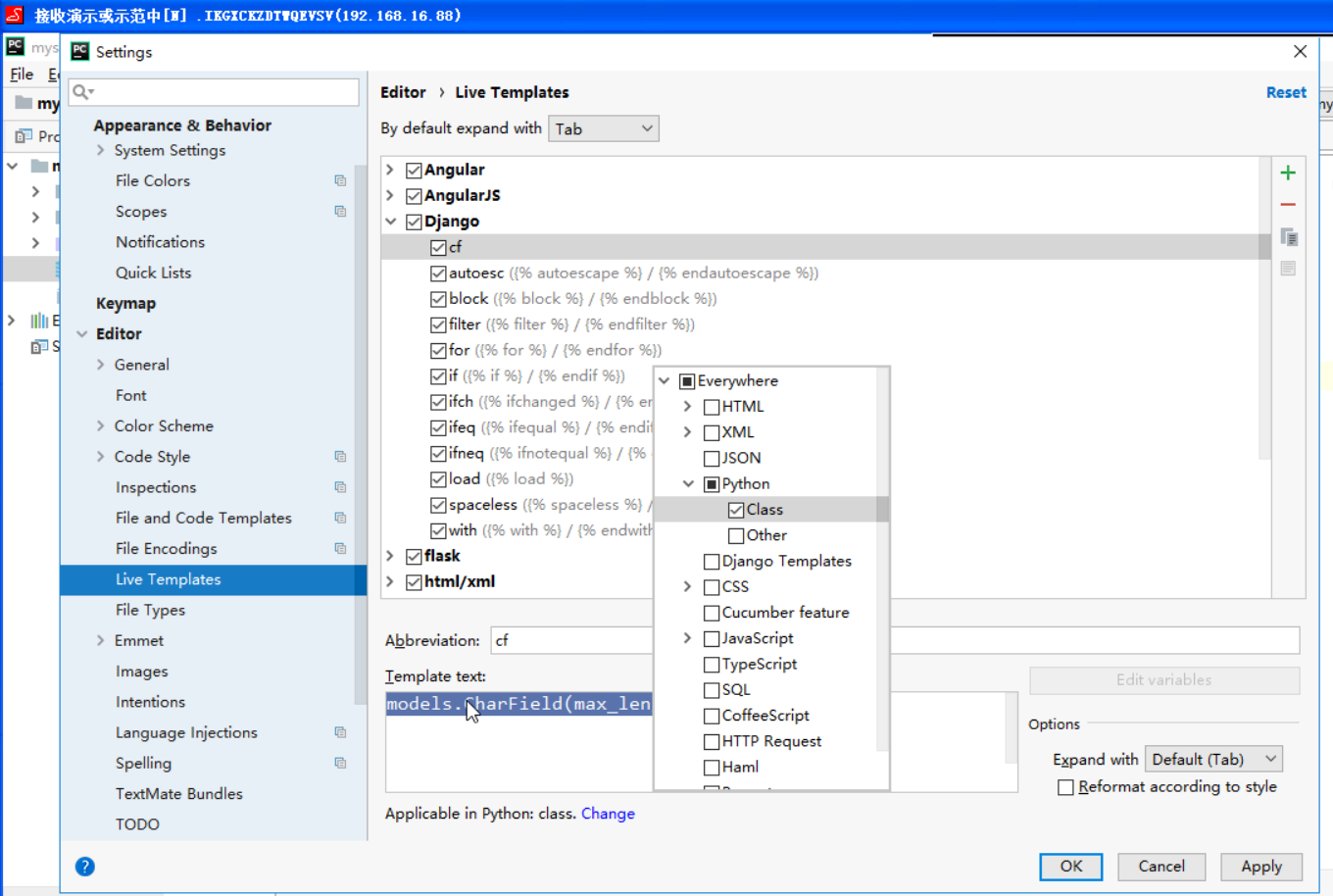The image size is (1333, 896).
Task: Click inside the Abbreviation input field
Action: [x=568, y=640]
